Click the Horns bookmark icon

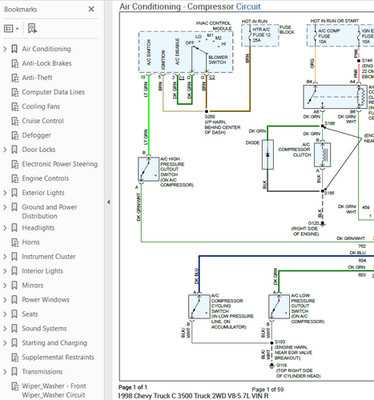click(15, 242)
